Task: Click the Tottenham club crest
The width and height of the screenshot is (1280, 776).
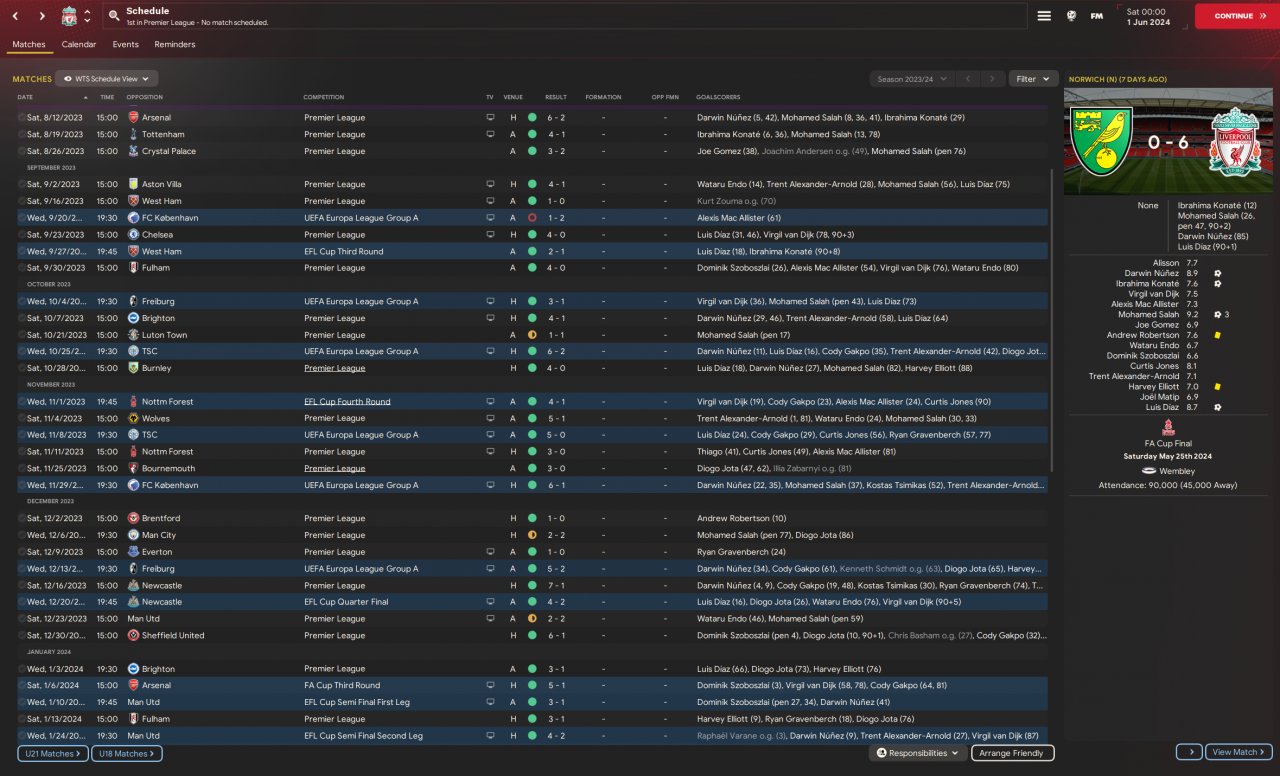Action: click(x=133, y=134)
